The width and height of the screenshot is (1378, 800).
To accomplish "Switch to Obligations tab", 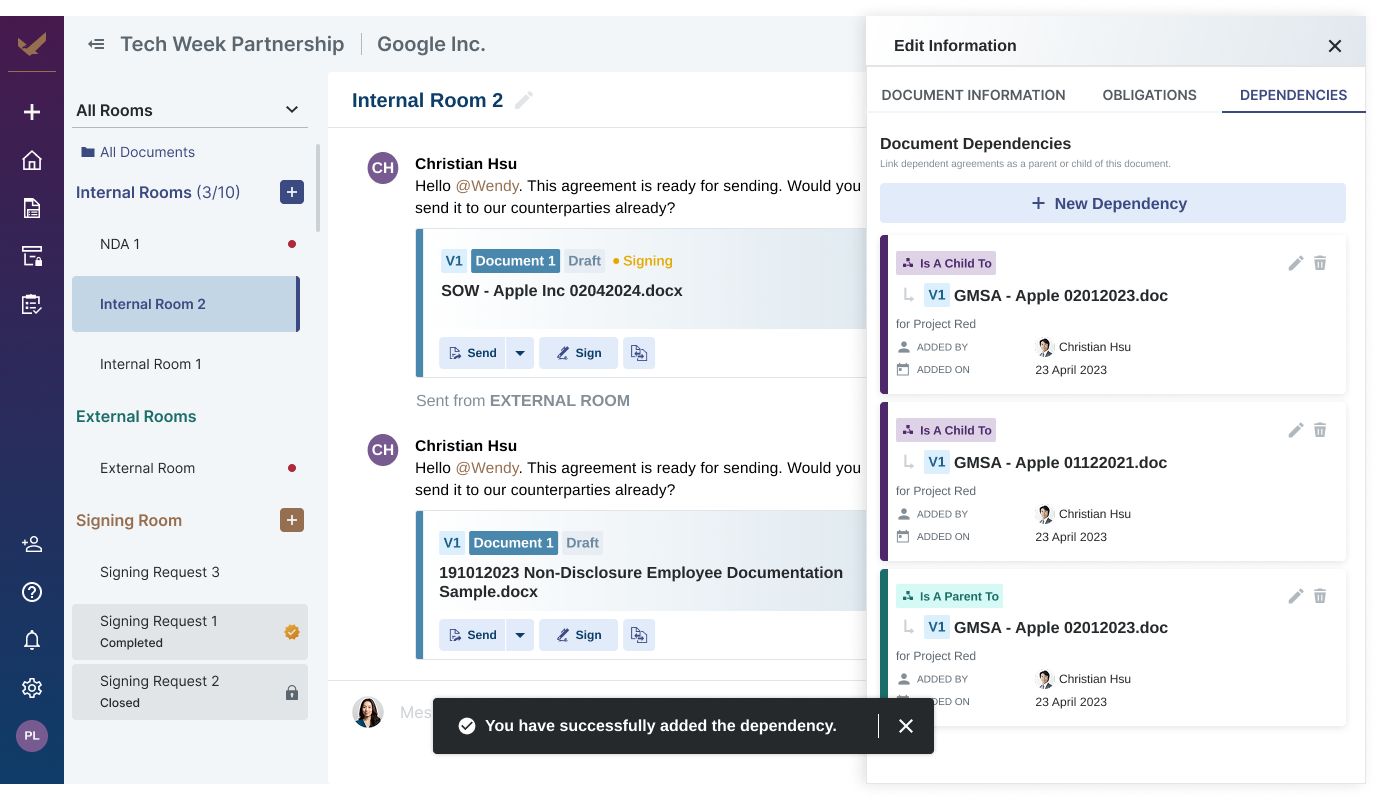I will [x=1149, y=95].
